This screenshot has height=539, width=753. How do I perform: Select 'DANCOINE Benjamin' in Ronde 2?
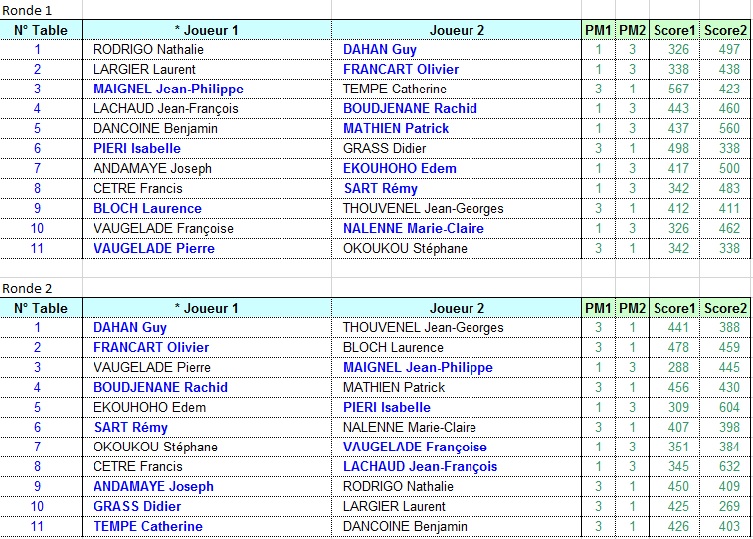click(405, 526)
